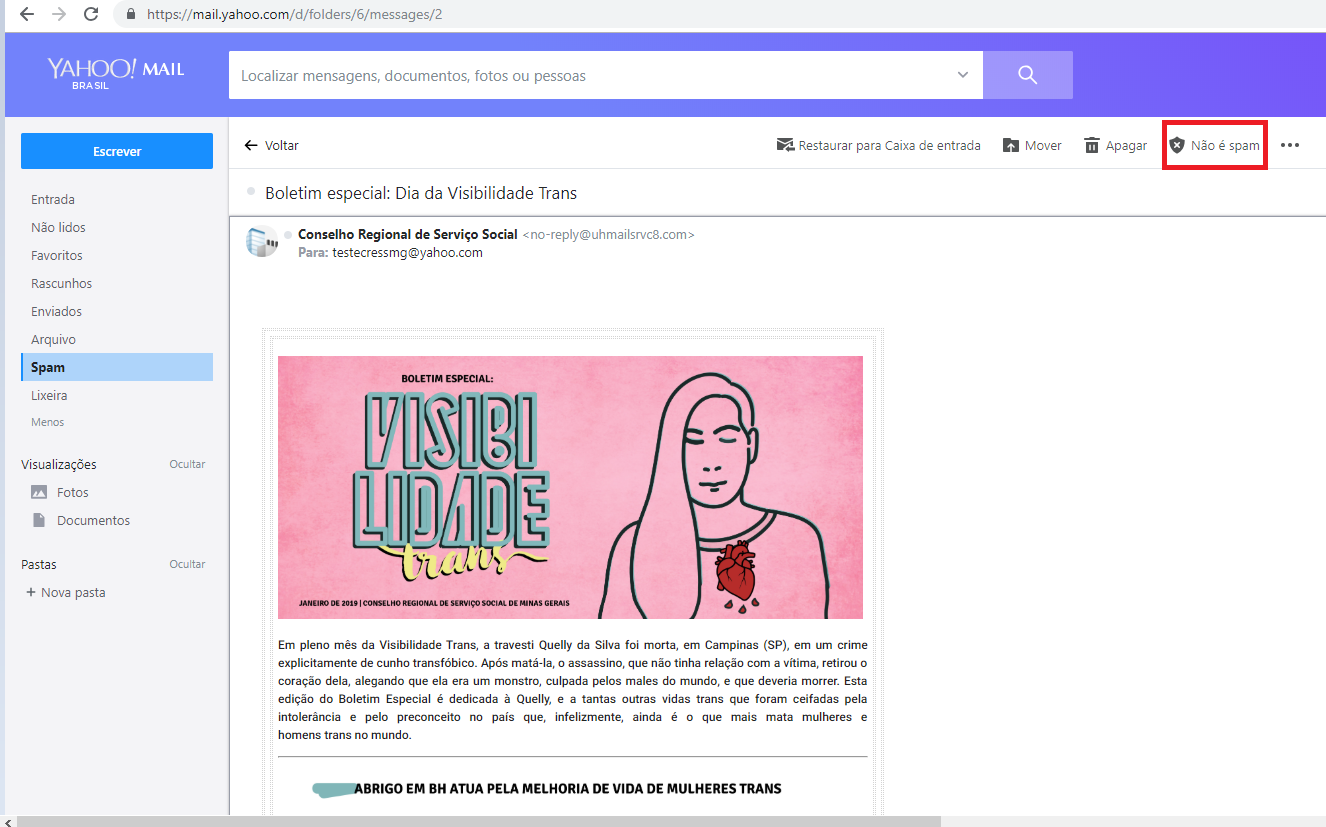Expand the search options dropdown arrow
The image size is (1326, 827).
click(963, 75)
